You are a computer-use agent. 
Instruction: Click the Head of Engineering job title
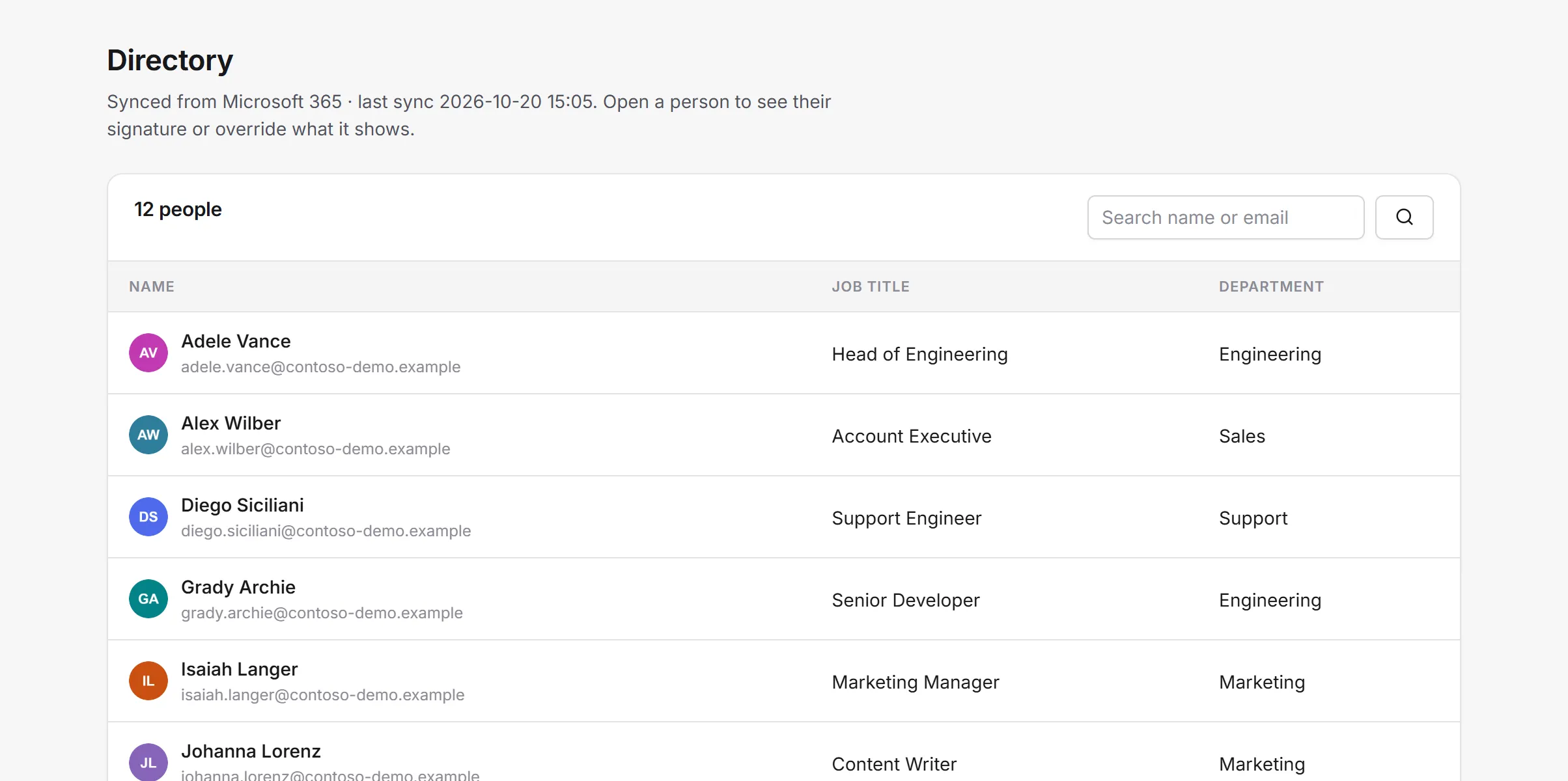pyautogui.click(x=919, y=354)
